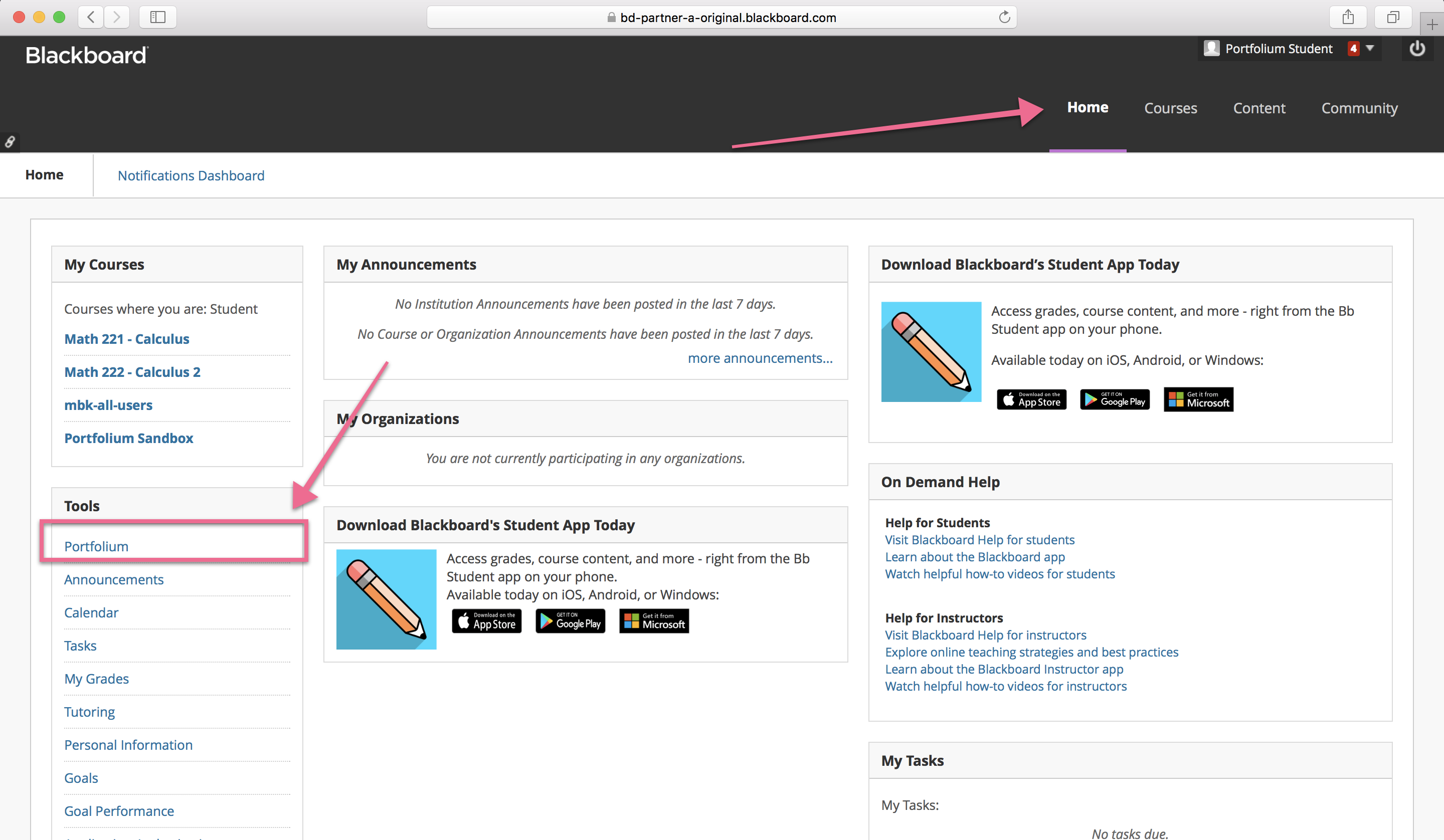This screenshot has height=840, width=1444.
Task: Click the Google Play badge in center panel
Action: click(x=570, y=621)
